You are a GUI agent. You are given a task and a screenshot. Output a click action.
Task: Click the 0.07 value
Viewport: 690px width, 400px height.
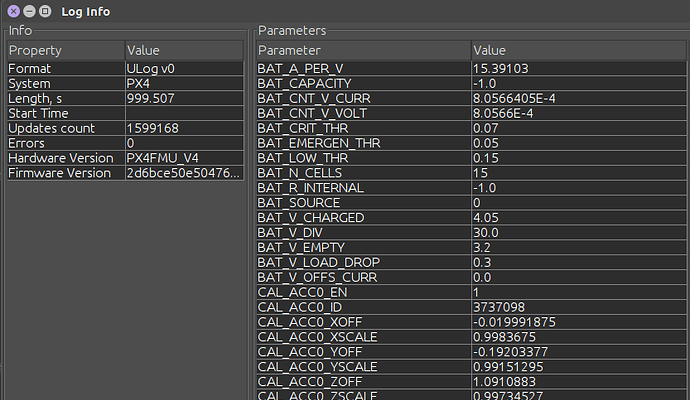(x=579, y=128)
